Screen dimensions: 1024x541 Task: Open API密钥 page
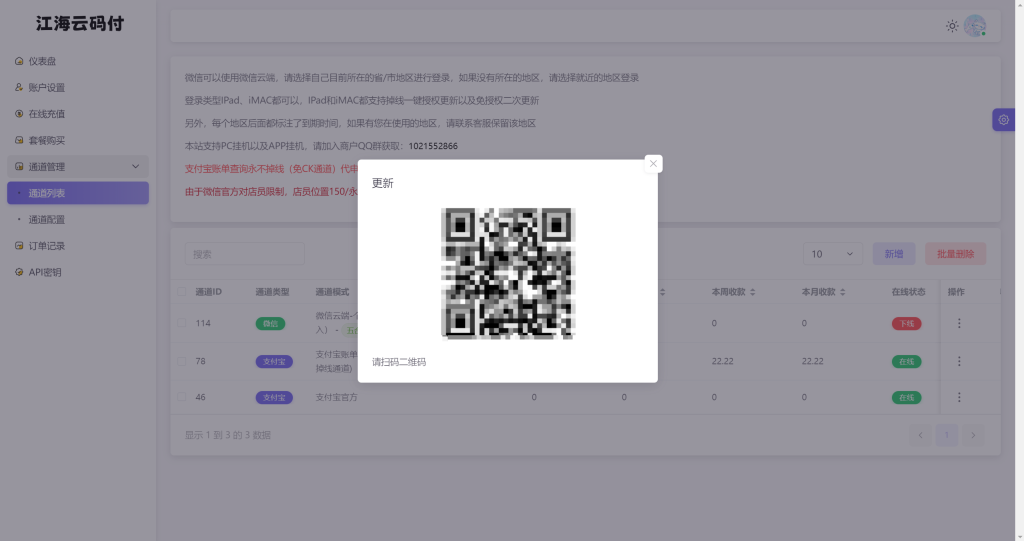[x=78, y=272]
